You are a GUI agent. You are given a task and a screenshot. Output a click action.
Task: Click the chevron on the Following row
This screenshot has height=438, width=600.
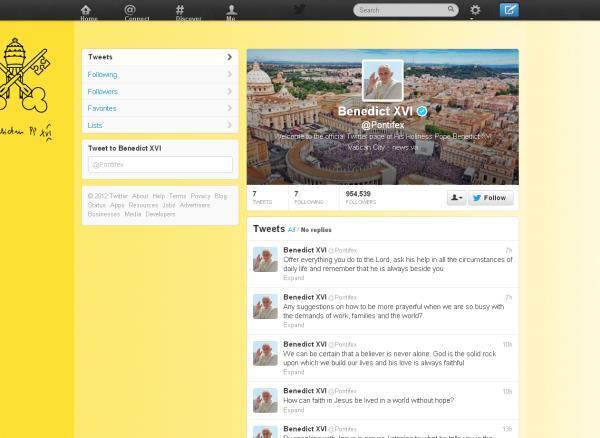click(x=230, y=74)
